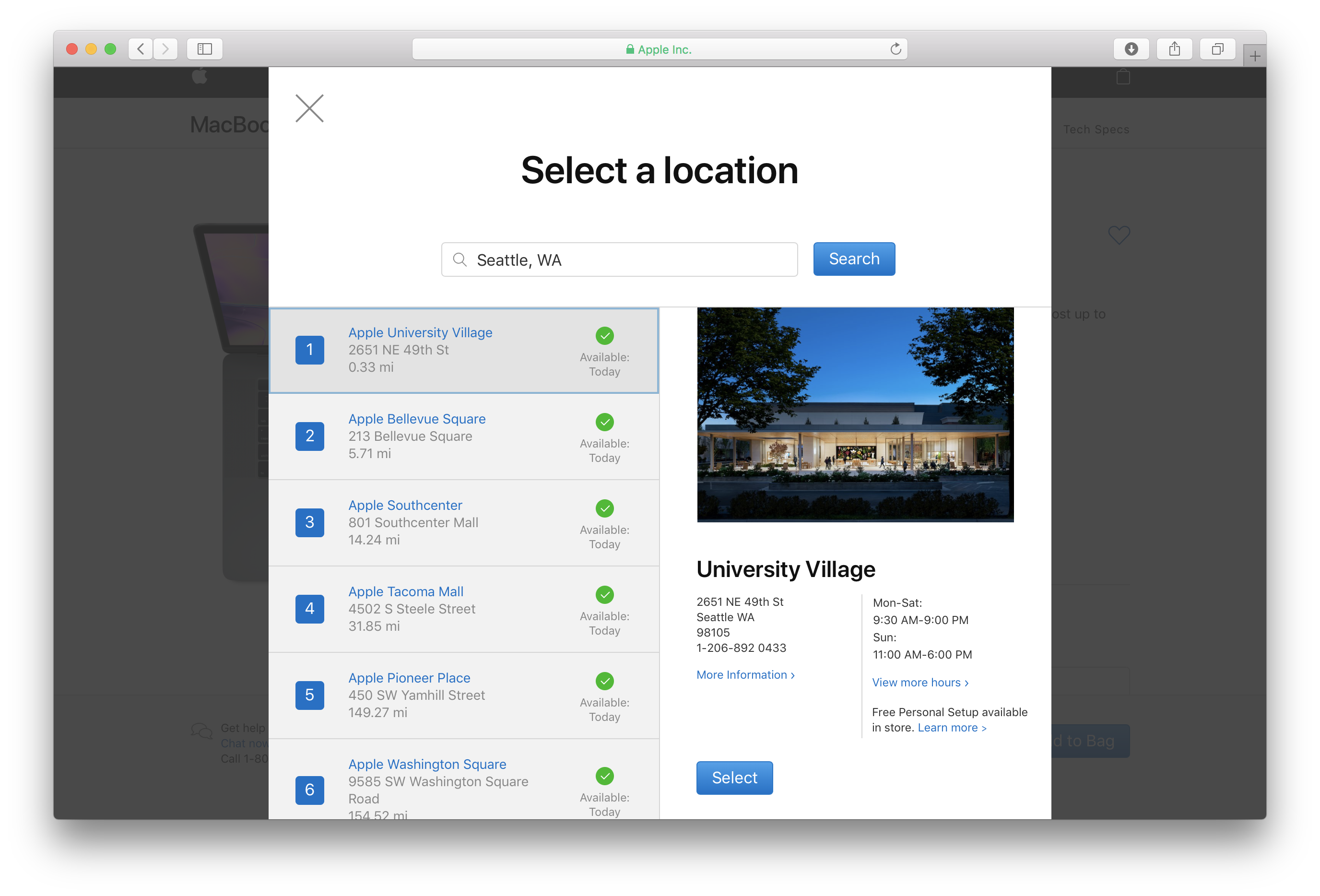Image resolution: width=1320 pixels, height=896 pixels.
Task: Show all tabs overview icon
Action: coord(1217,49)
